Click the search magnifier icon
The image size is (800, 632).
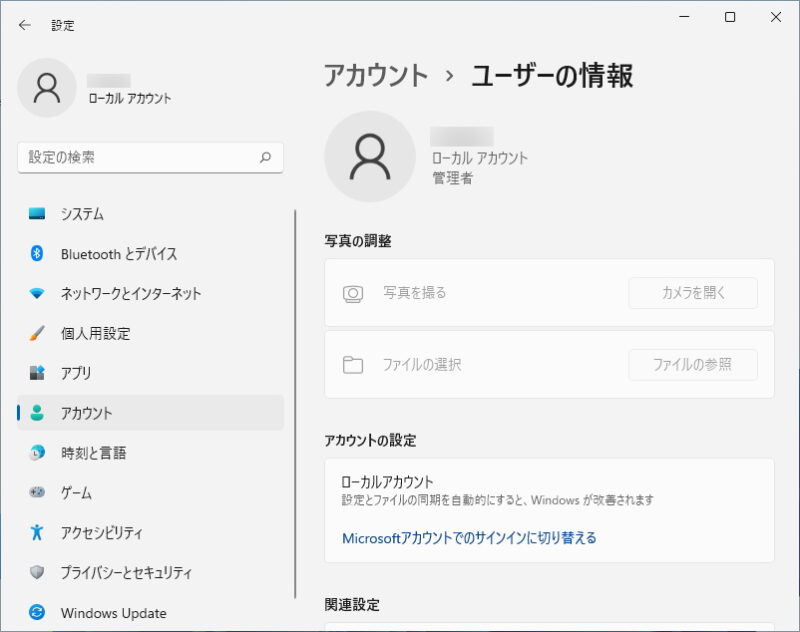265,157
